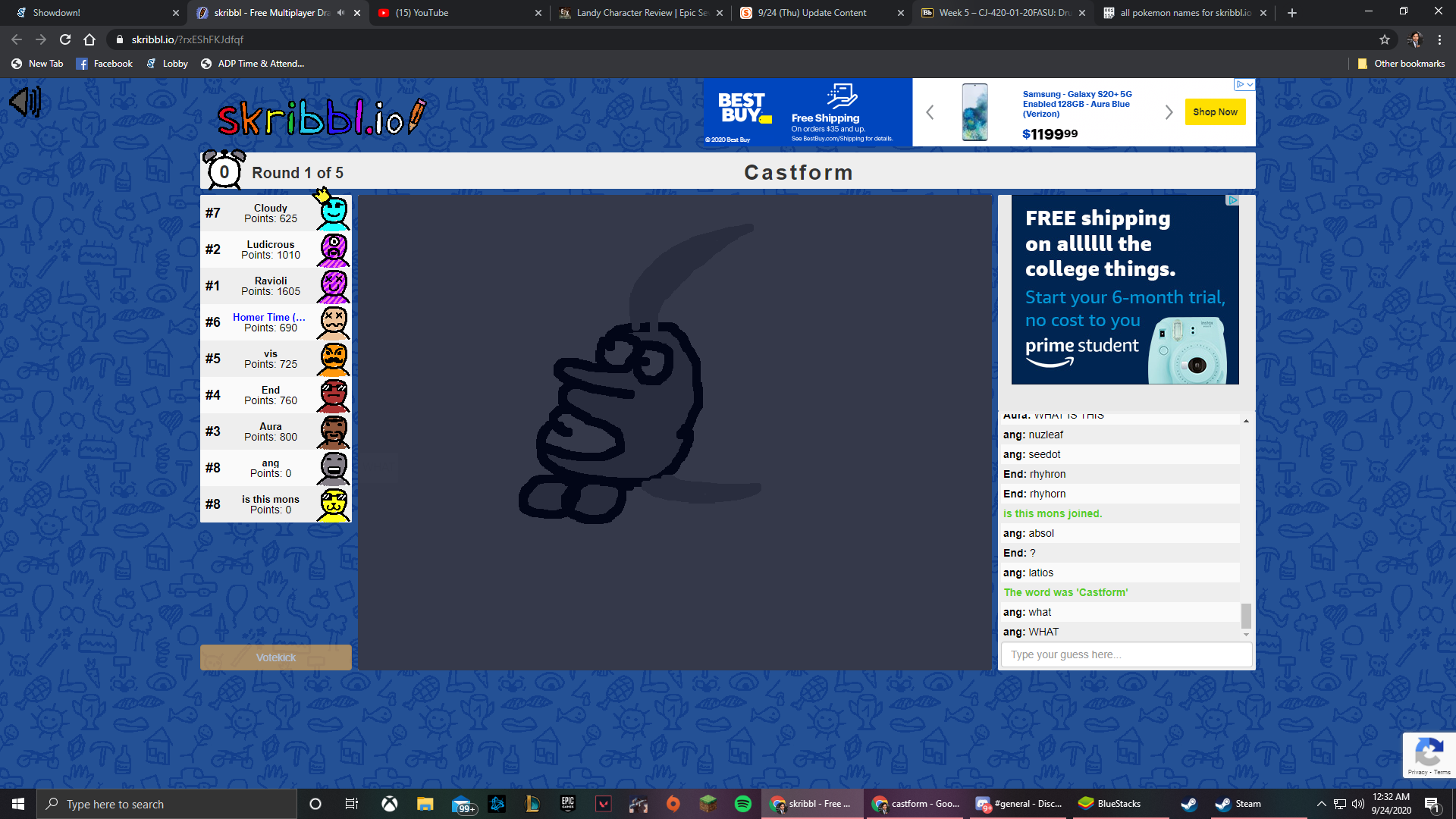Open the Chrome profile avatar
Screen dimensions: 1456x819
[x=1414, y=39]
